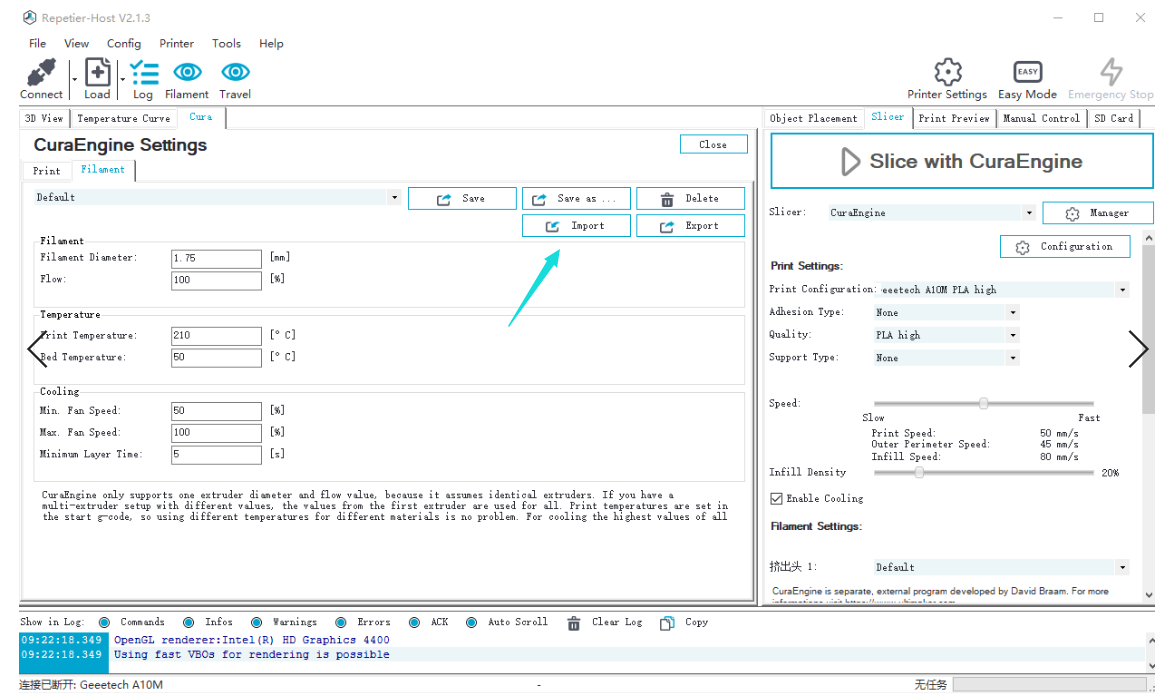Open the Config menu
The image size is (1162, 694).
click(124, 44)
